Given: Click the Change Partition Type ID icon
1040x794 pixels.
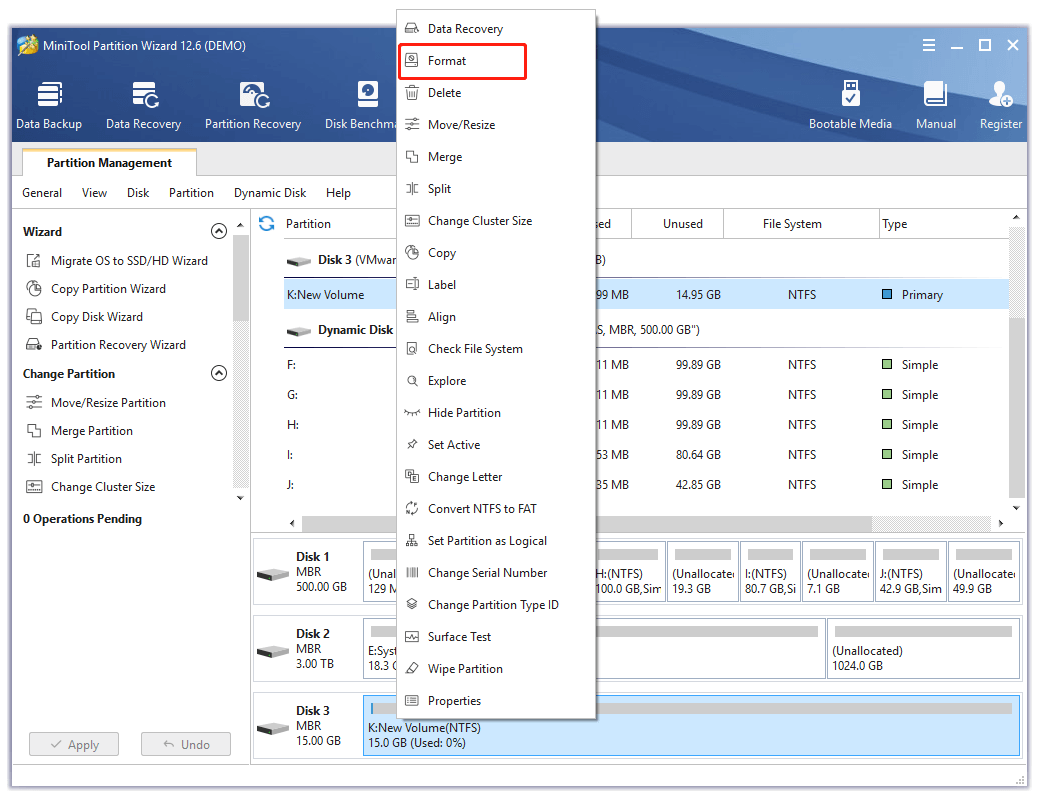Looking at the screenshot, I should point(412,604).
